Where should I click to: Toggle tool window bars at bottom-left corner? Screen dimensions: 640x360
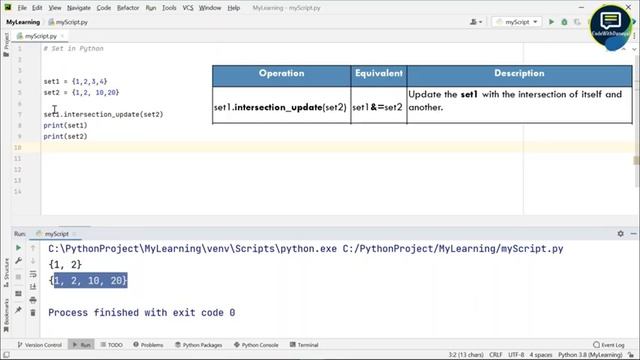(6, 355)
